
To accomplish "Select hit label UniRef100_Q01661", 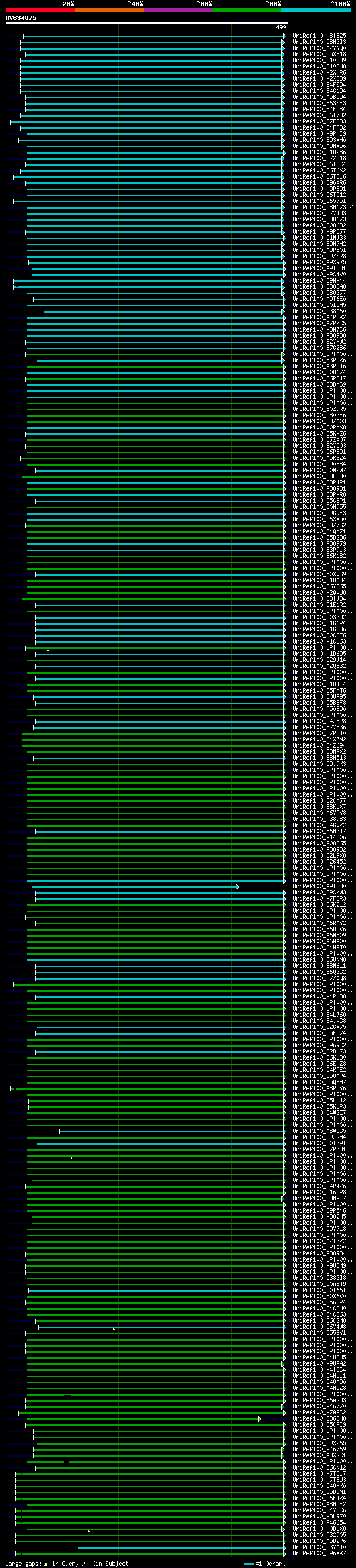I will point(319,1290).
